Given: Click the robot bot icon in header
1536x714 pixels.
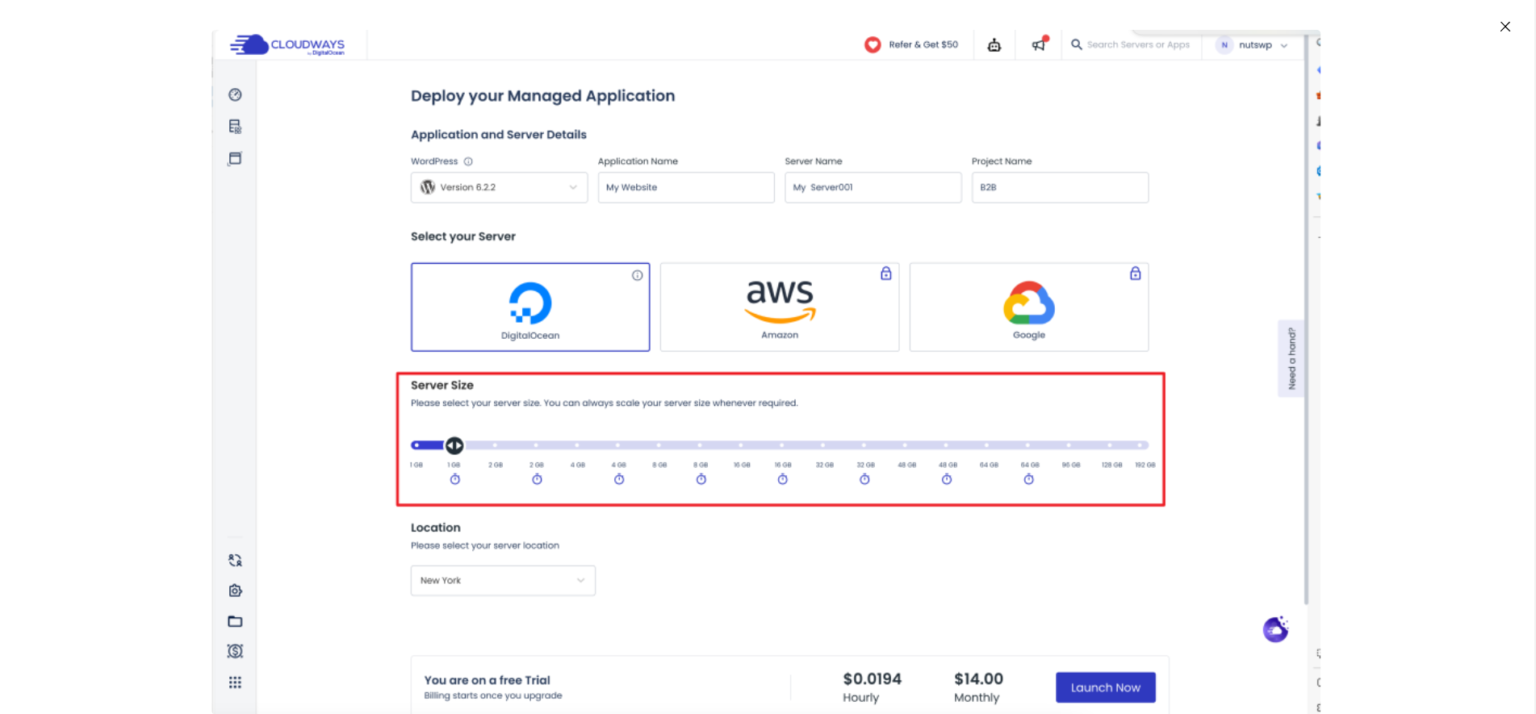Looking at the screenshot, I should coord(994,45).
